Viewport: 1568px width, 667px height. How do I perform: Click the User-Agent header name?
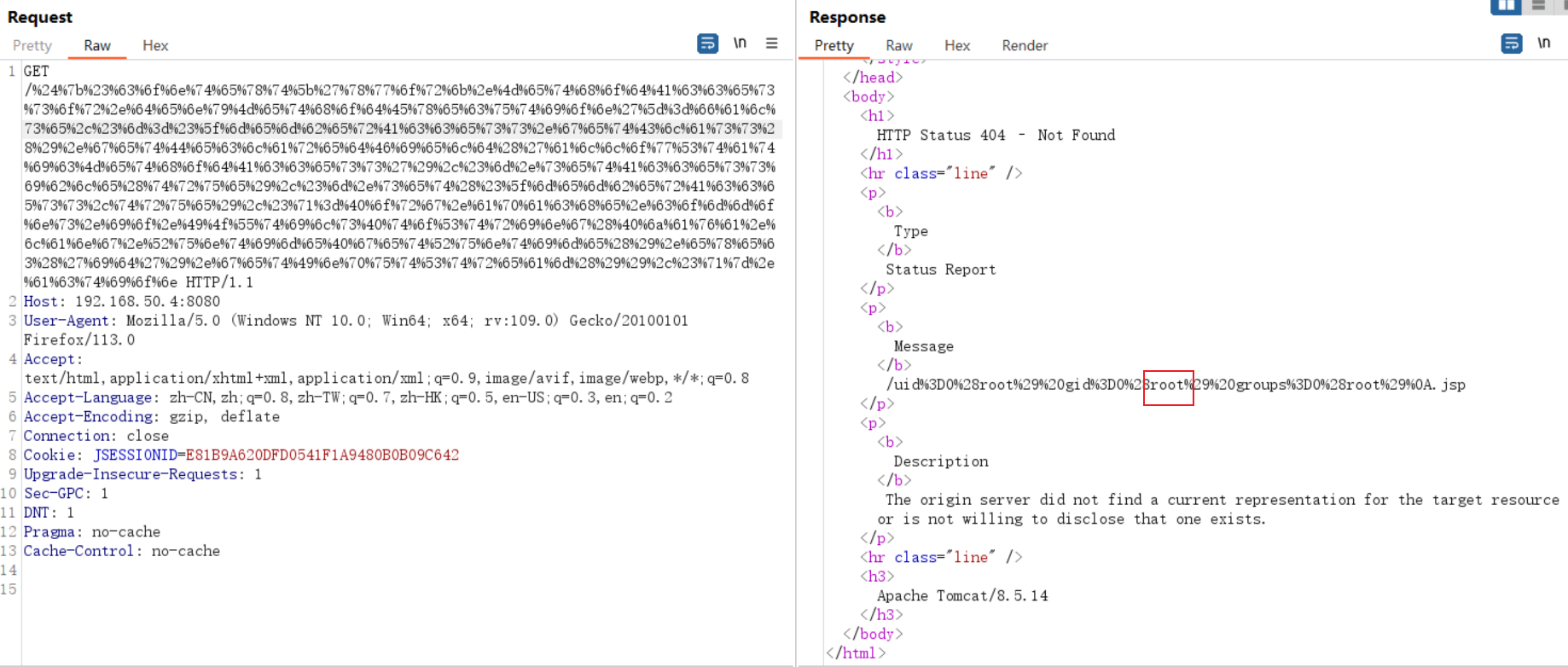[x=67, y=321]
